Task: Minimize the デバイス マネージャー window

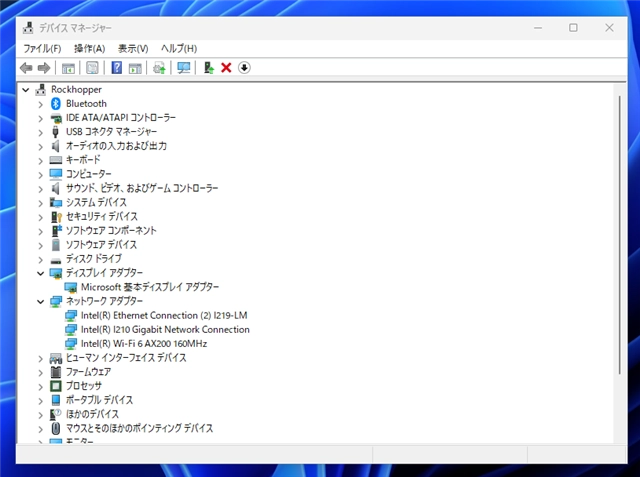Action: (x=538, y=28)
